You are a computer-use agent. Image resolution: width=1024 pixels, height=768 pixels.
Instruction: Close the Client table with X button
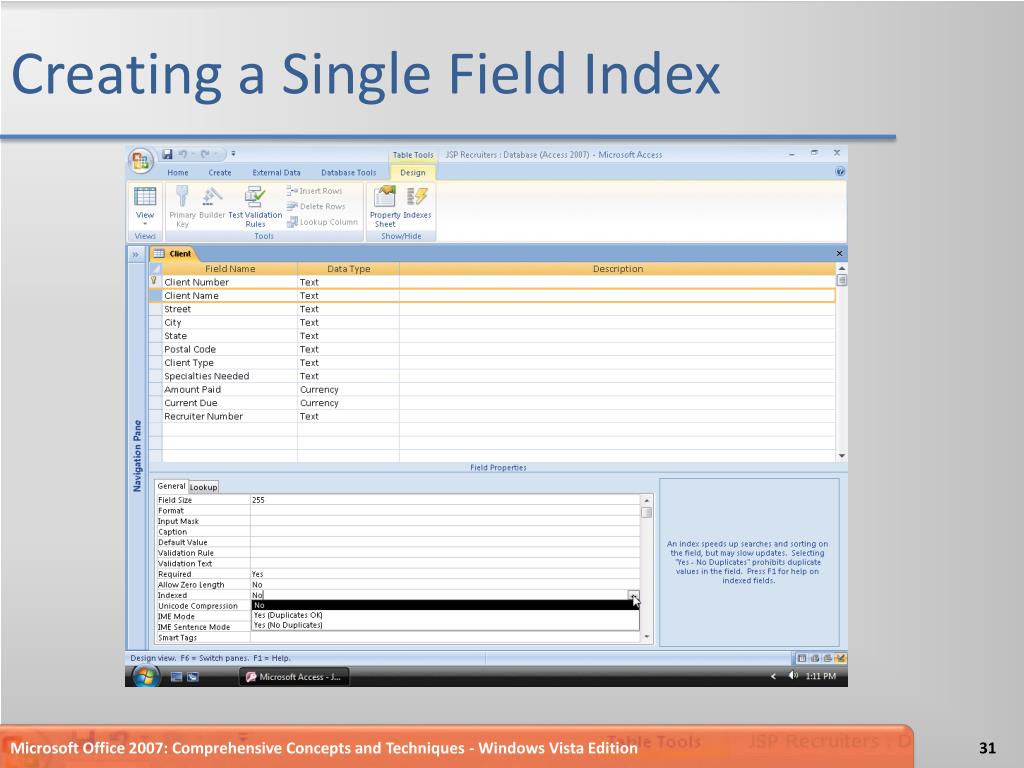point(839,253)
